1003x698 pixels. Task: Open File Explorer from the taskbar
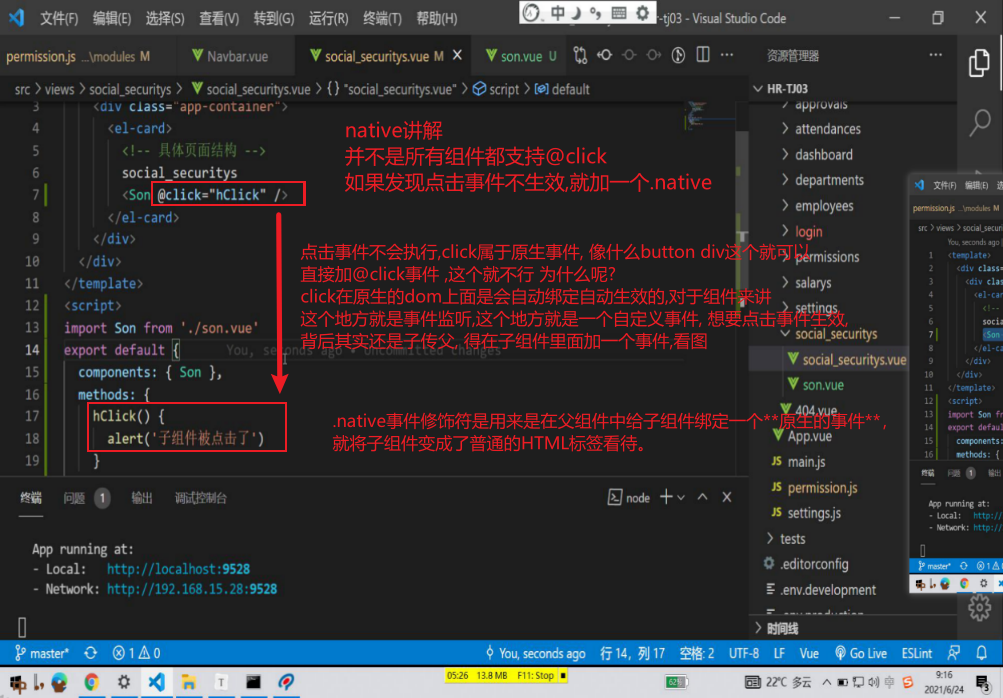(188, 683)
